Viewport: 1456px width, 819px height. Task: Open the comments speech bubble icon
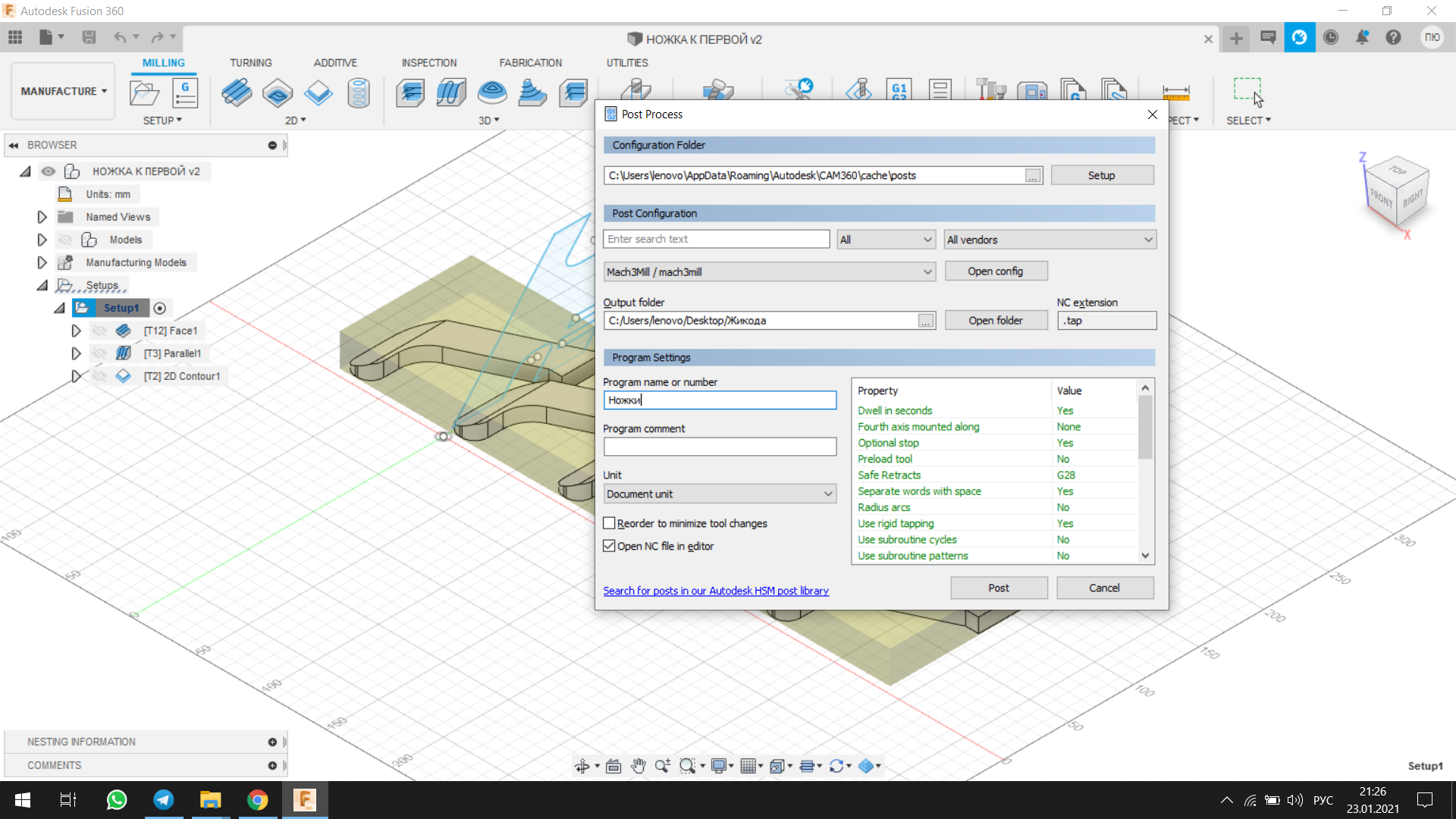point(1268,37)
